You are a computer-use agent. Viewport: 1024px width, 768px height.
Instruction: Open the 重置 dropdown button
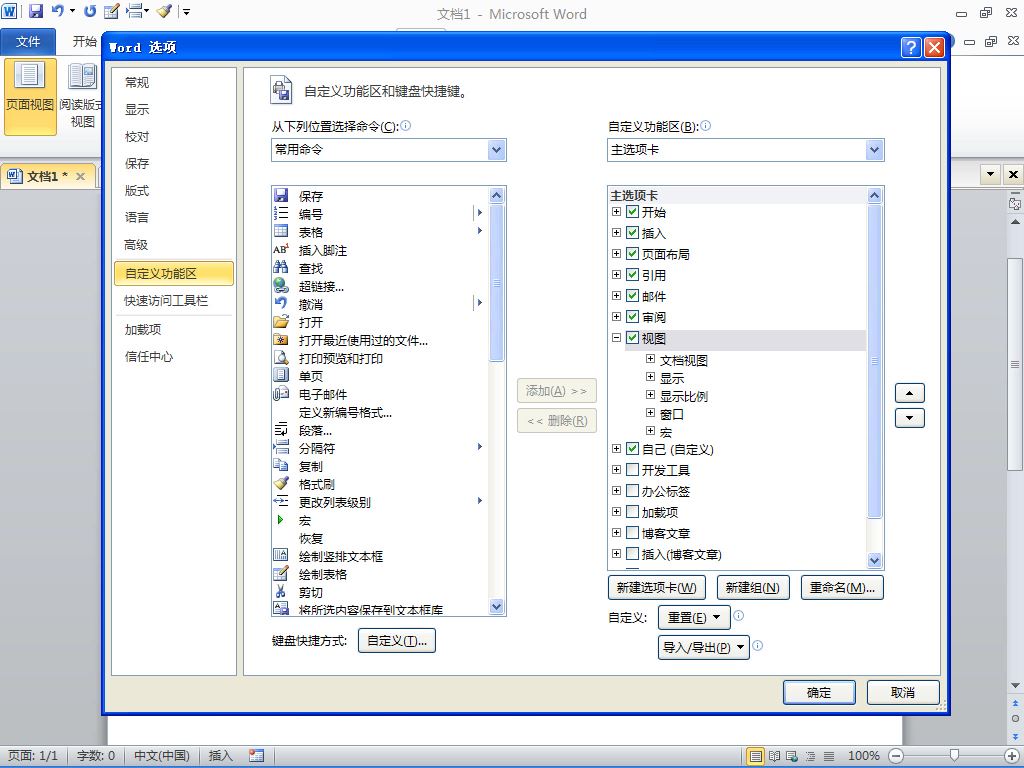tap(694, 617)
